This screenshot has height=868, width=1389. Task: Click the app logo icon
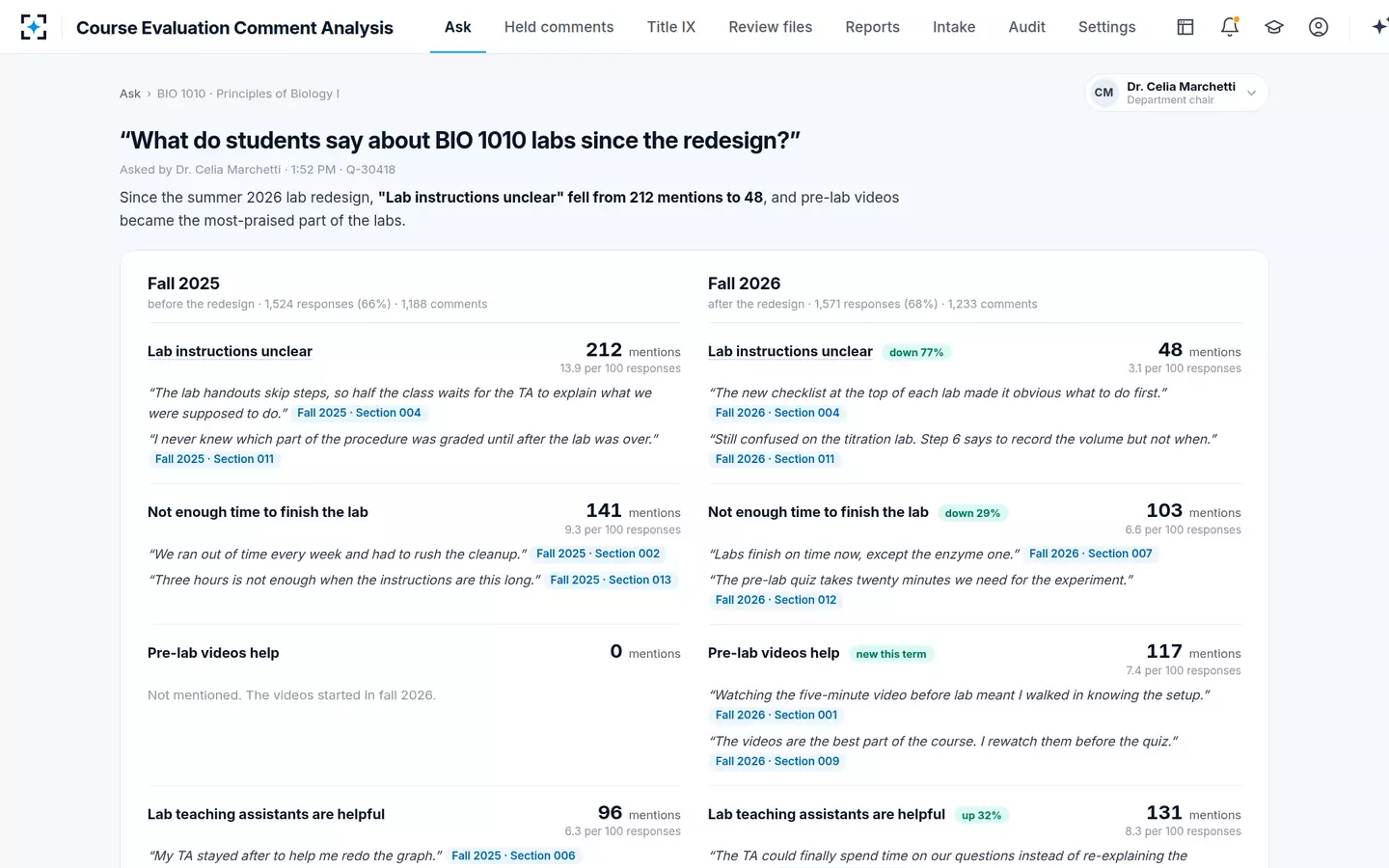click(x=34, y=27)
